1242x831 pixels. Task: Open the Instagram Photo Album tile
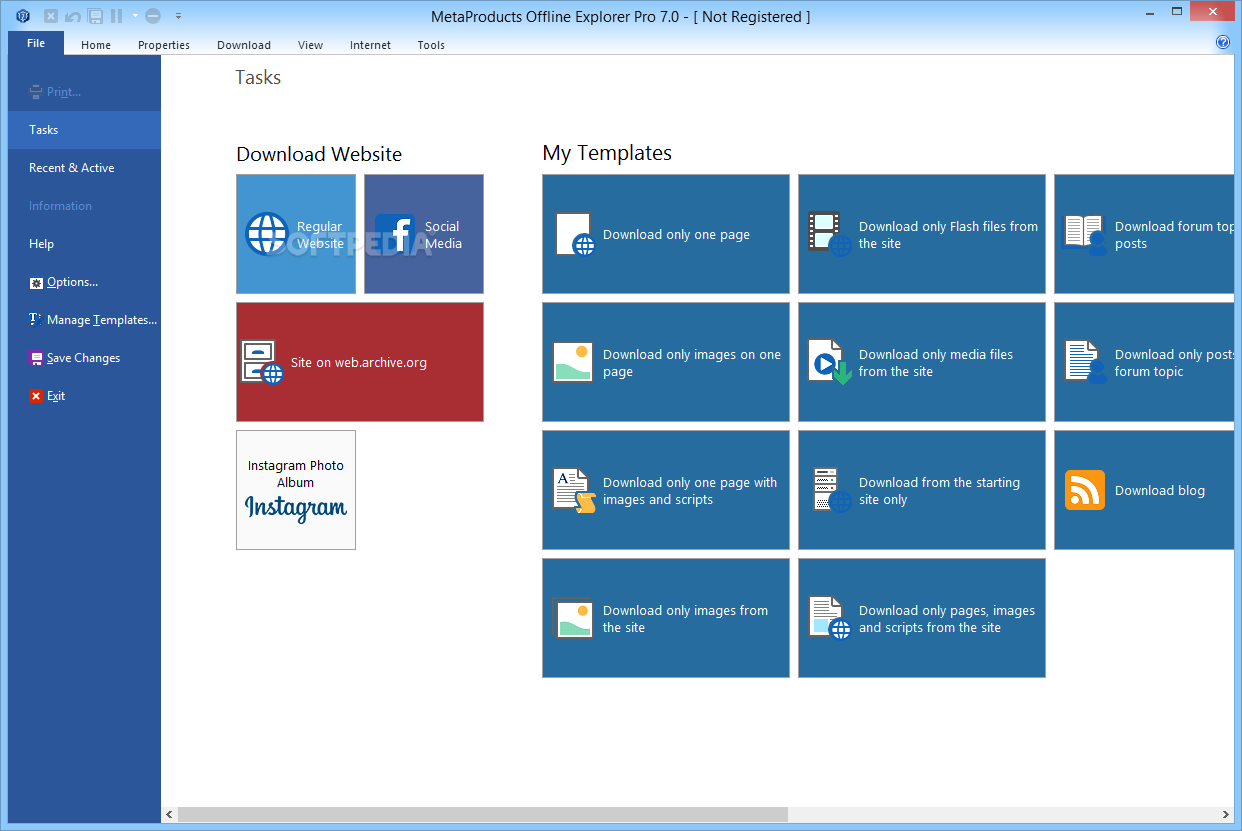[296, 490]
